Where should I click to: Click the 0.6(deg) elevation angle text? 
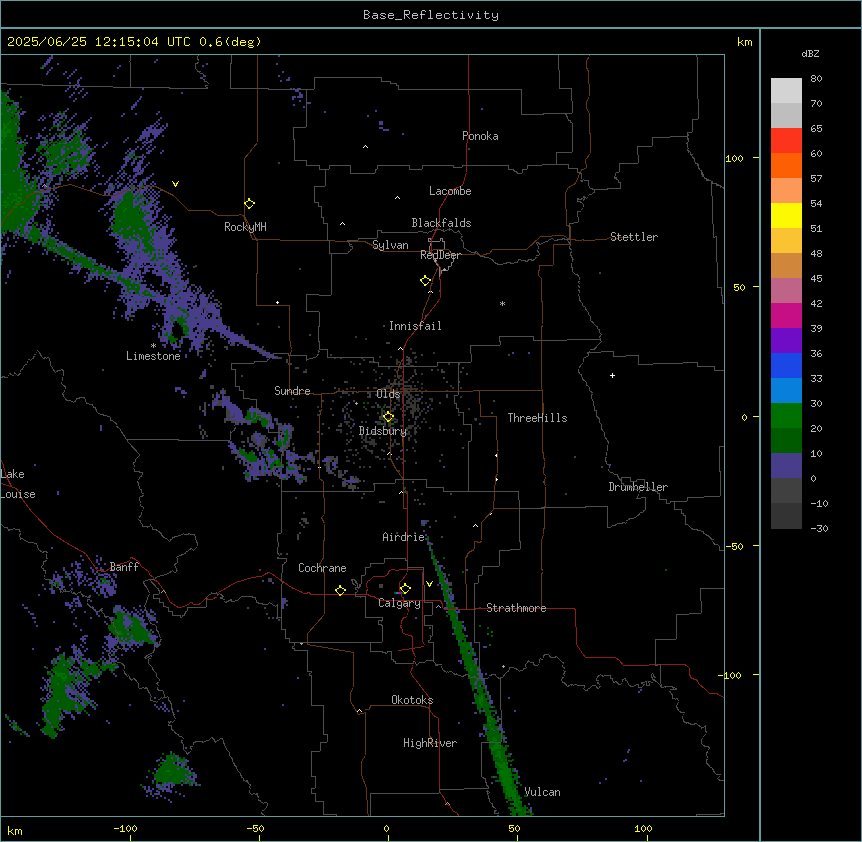pos(230,42)
